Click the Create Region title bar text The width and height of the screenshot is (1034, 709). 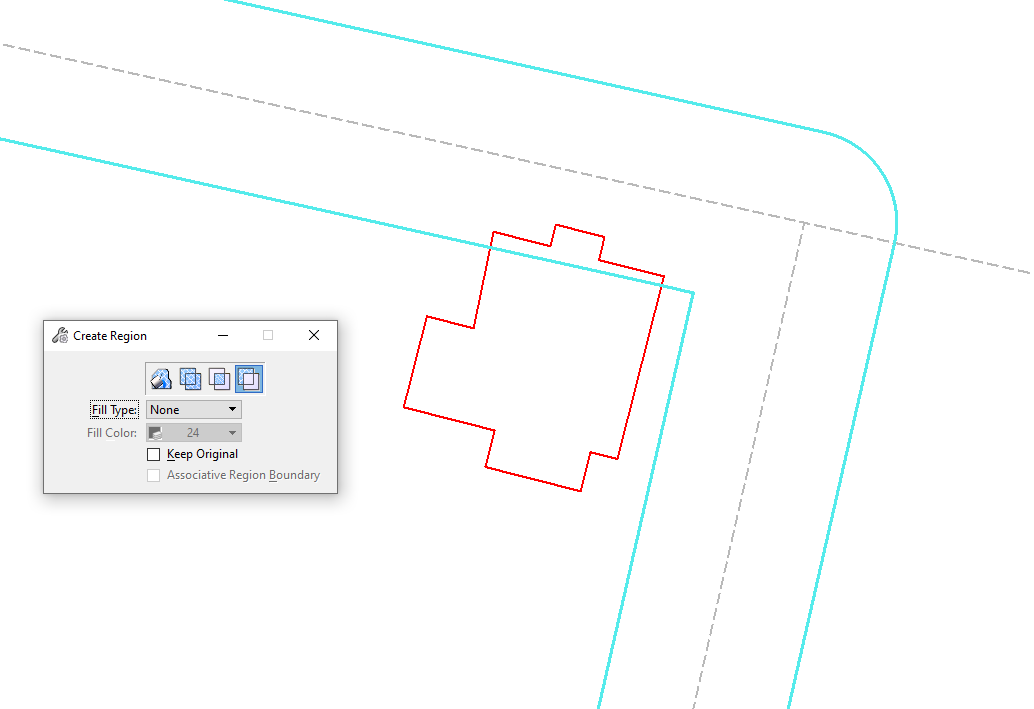pyautogui.click(x=110, y=336)
